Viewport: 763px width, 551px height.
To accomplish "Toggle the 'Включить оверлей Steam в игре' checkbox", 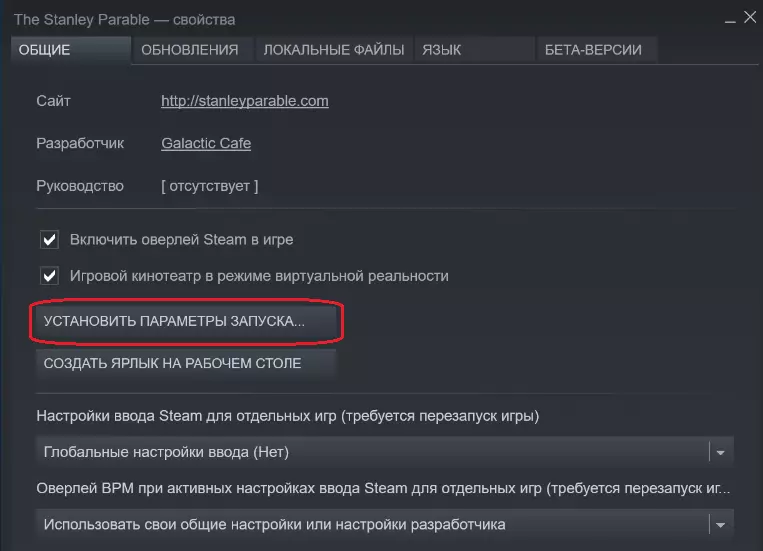I will [48, 240].
